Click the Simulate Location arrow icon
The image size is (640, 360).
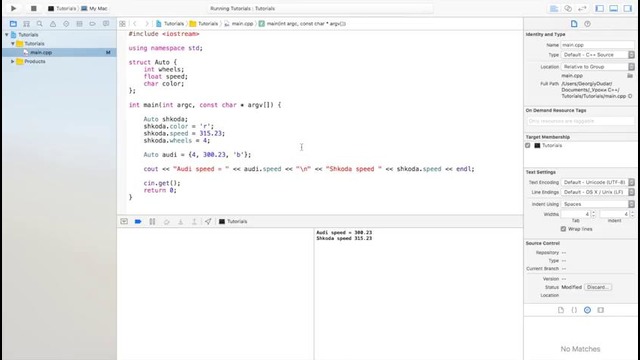pyautogui.click(x=208, y=221)
